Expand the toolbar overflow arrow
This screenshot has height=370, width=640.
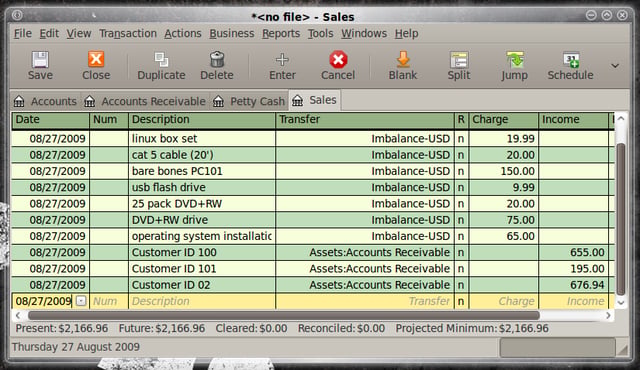(615, 65)
